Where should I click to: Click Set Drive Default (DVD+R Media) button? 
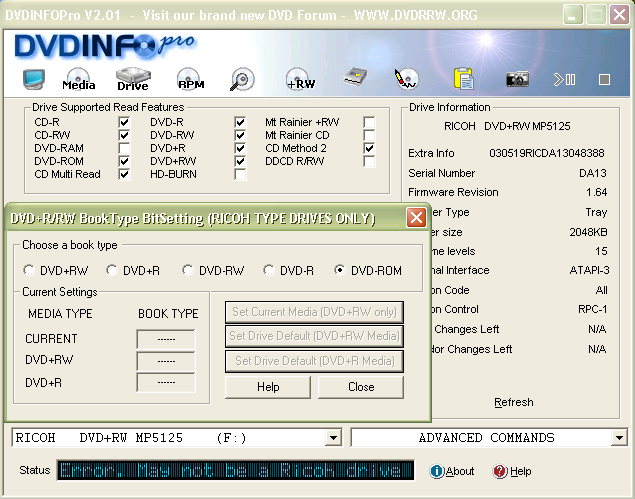(x=314, y=361)
